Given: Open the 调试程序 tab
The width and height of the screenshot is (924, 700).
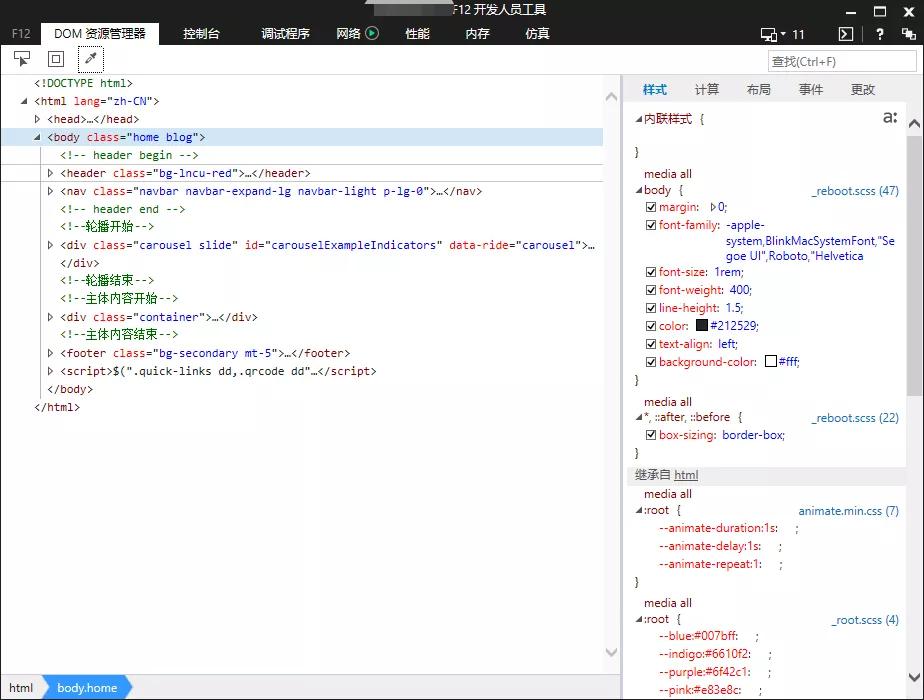Looking at the screenshot, I should 285,34.
